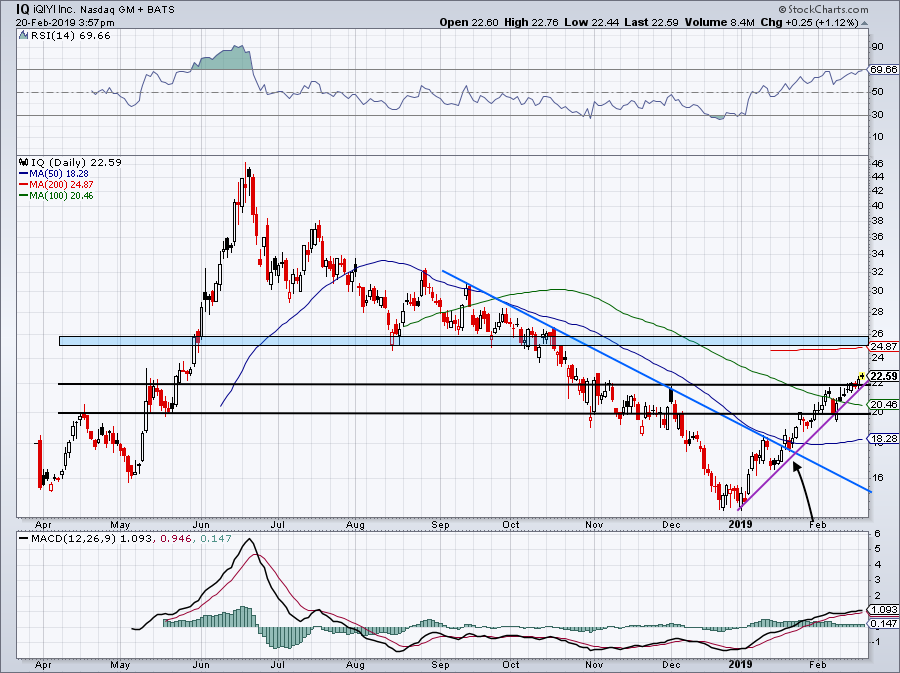Click the copyright symbol beside StockCharts.com
Screen dimensions: 900x673
tap(782, 10)
